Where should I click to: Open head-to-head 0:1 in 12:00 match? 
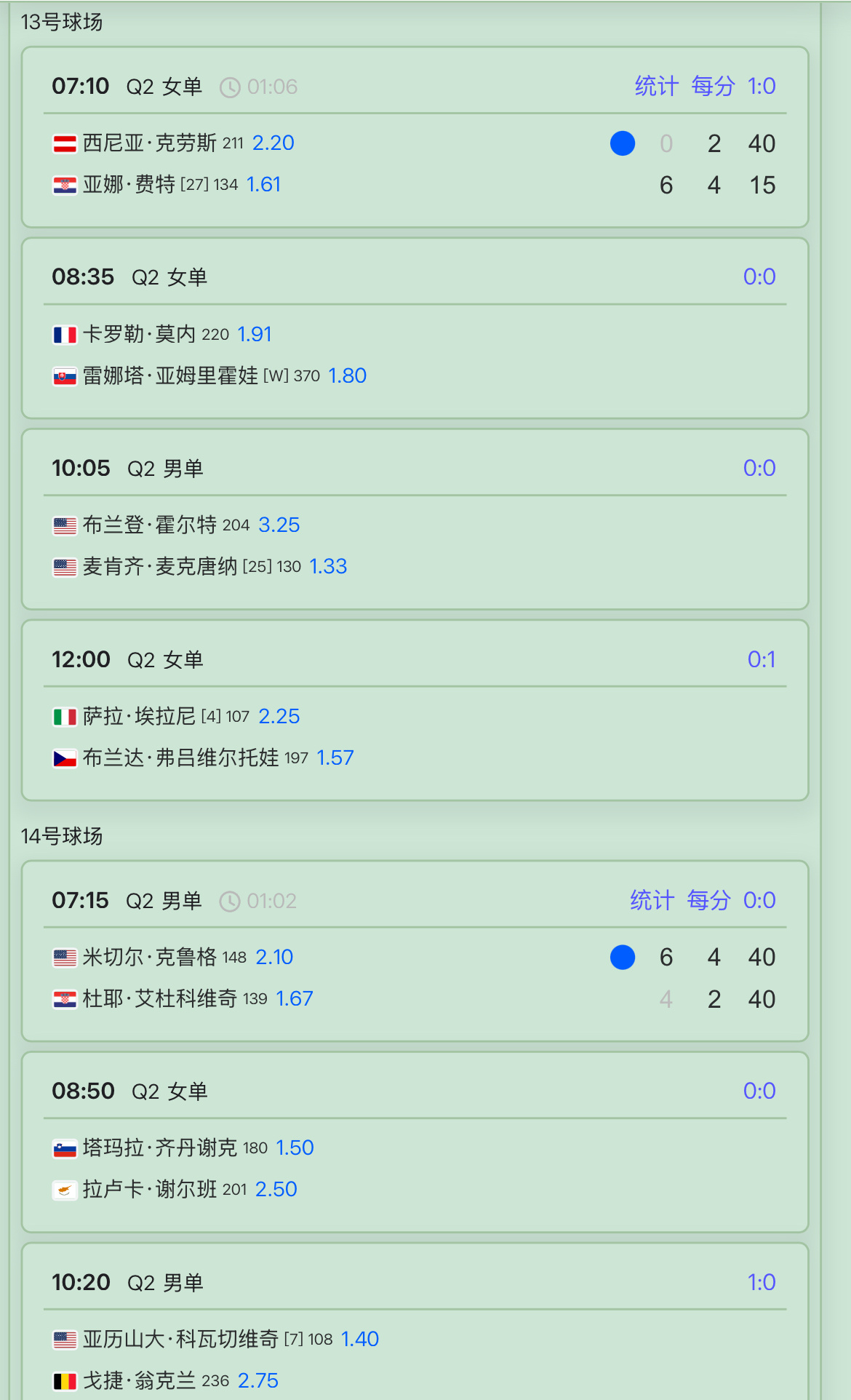click(762, 659)
